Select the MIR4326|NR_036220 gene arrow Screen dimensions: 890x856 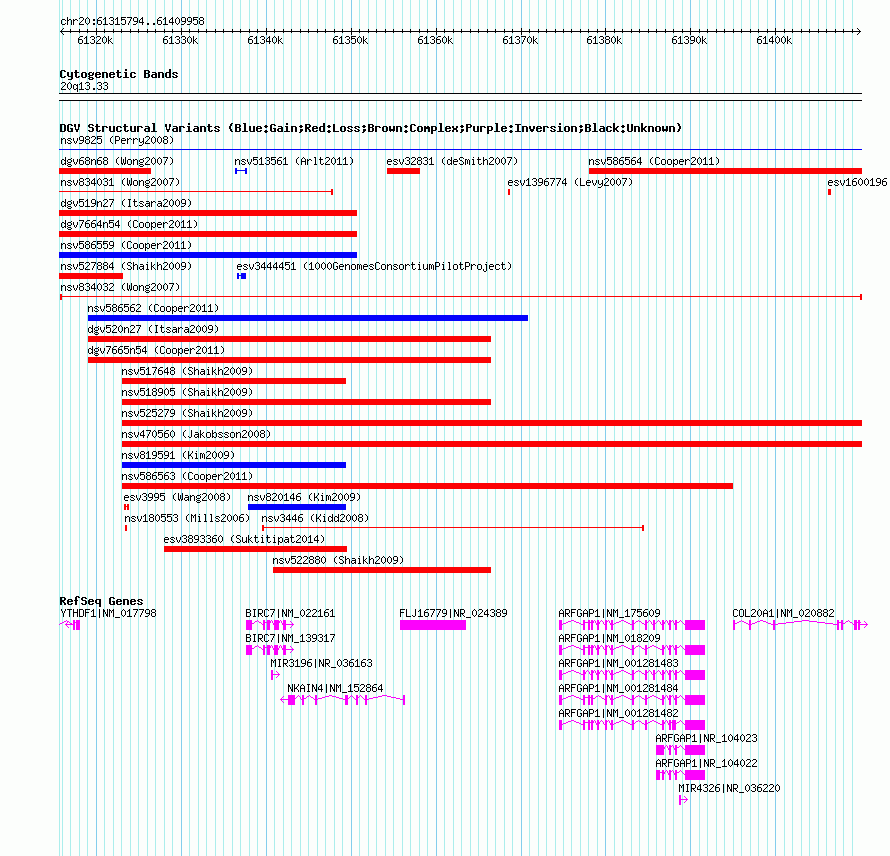pos(683,800)
